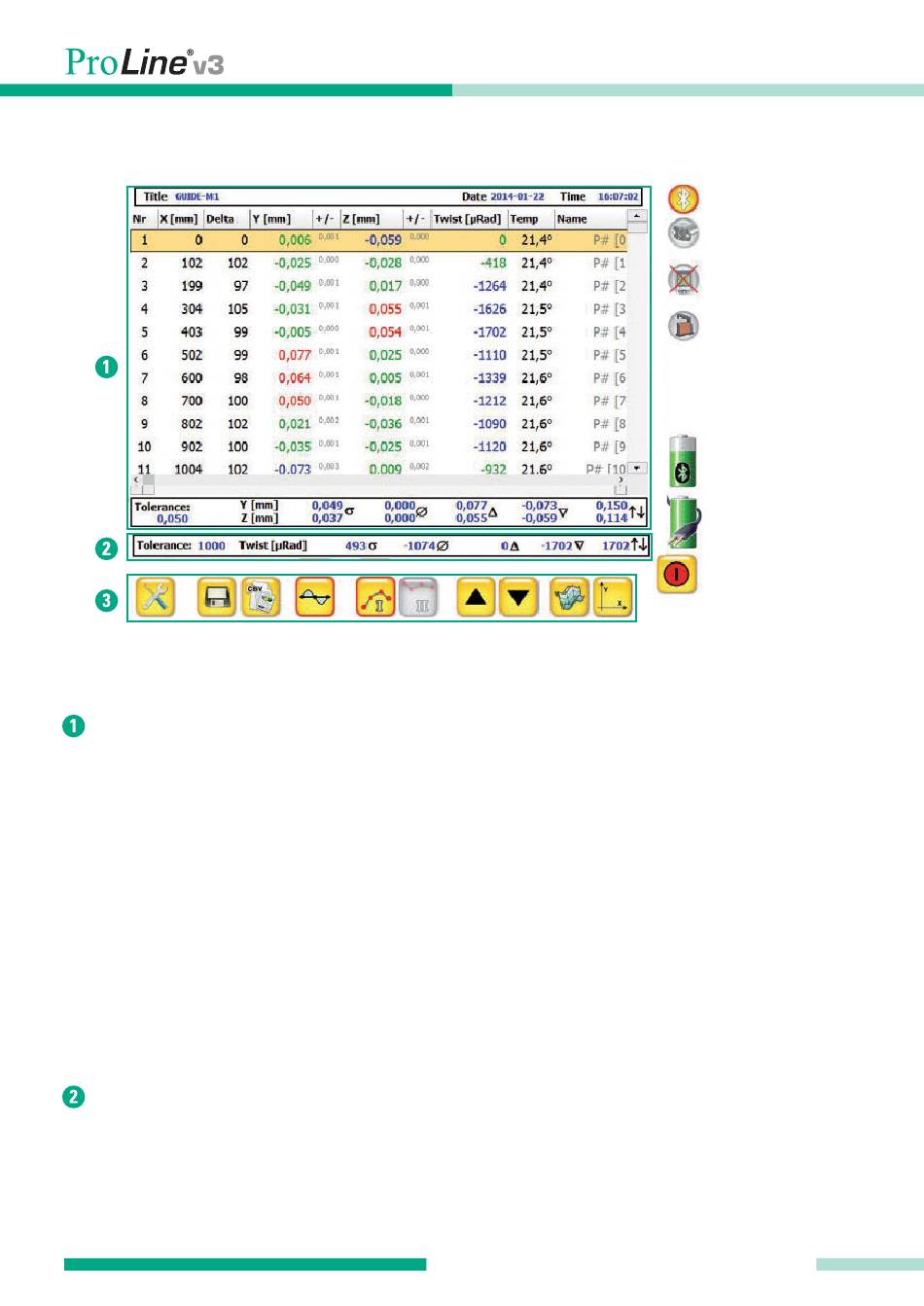Open the 3D surface plot view
This screenshot has height=1306, width=924.
569,598
